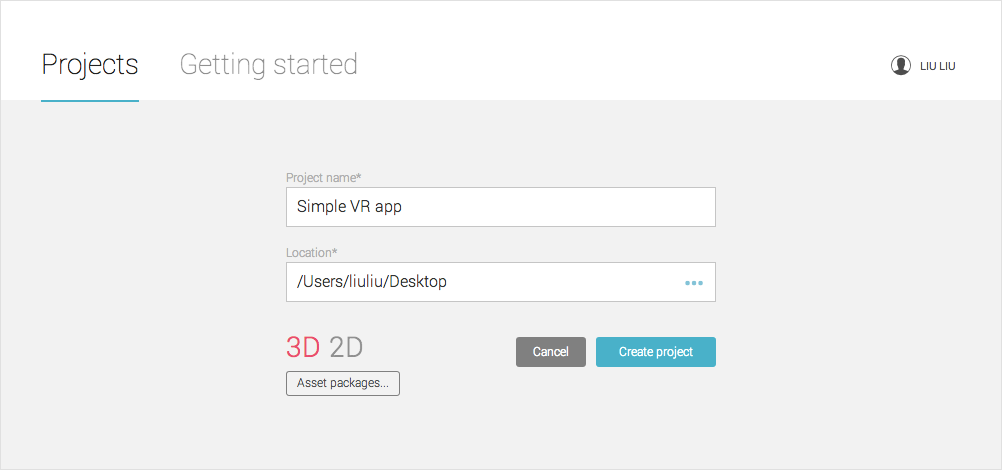Click the red '3D' label text
This screenshot has height=470, width=1002.
[303, 347]
